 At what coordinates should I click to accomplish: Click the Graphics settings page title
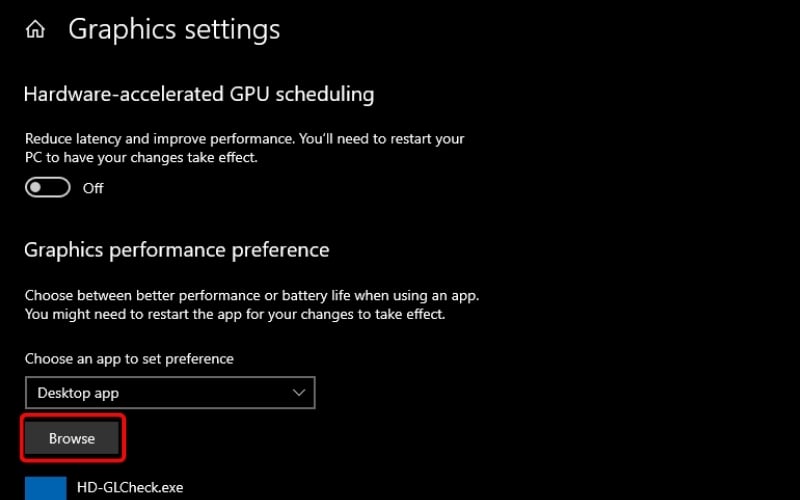pyautogui.click(x=174, y=30)
